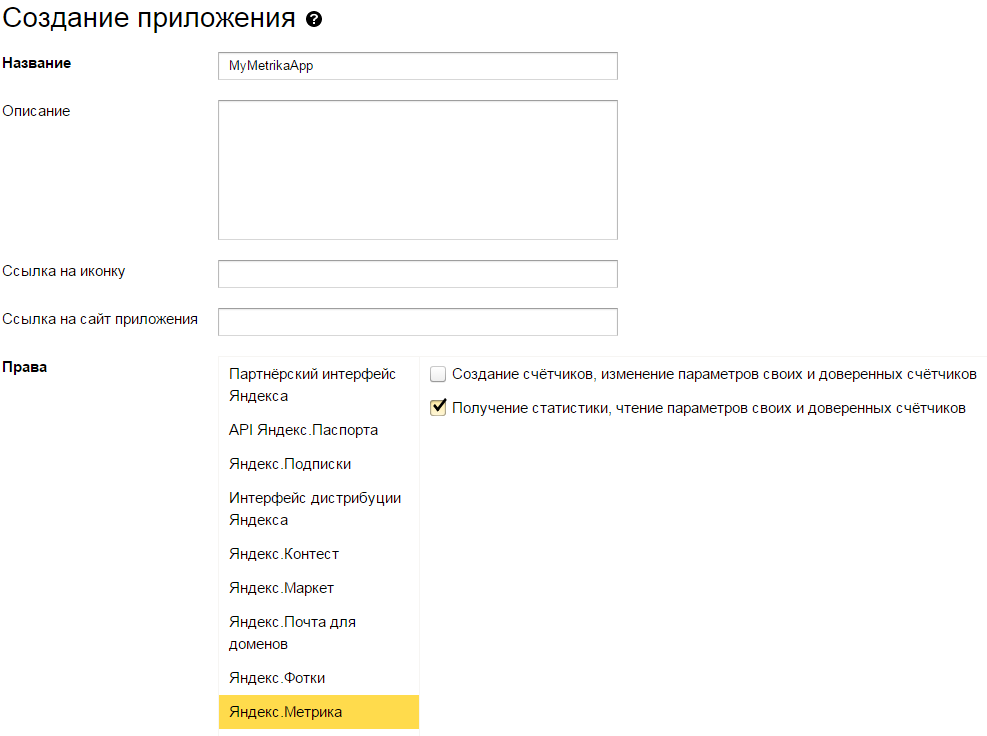Click the counter creation permission label text
The width and height of the screenshot is (987, 736).
coord(714,374)
